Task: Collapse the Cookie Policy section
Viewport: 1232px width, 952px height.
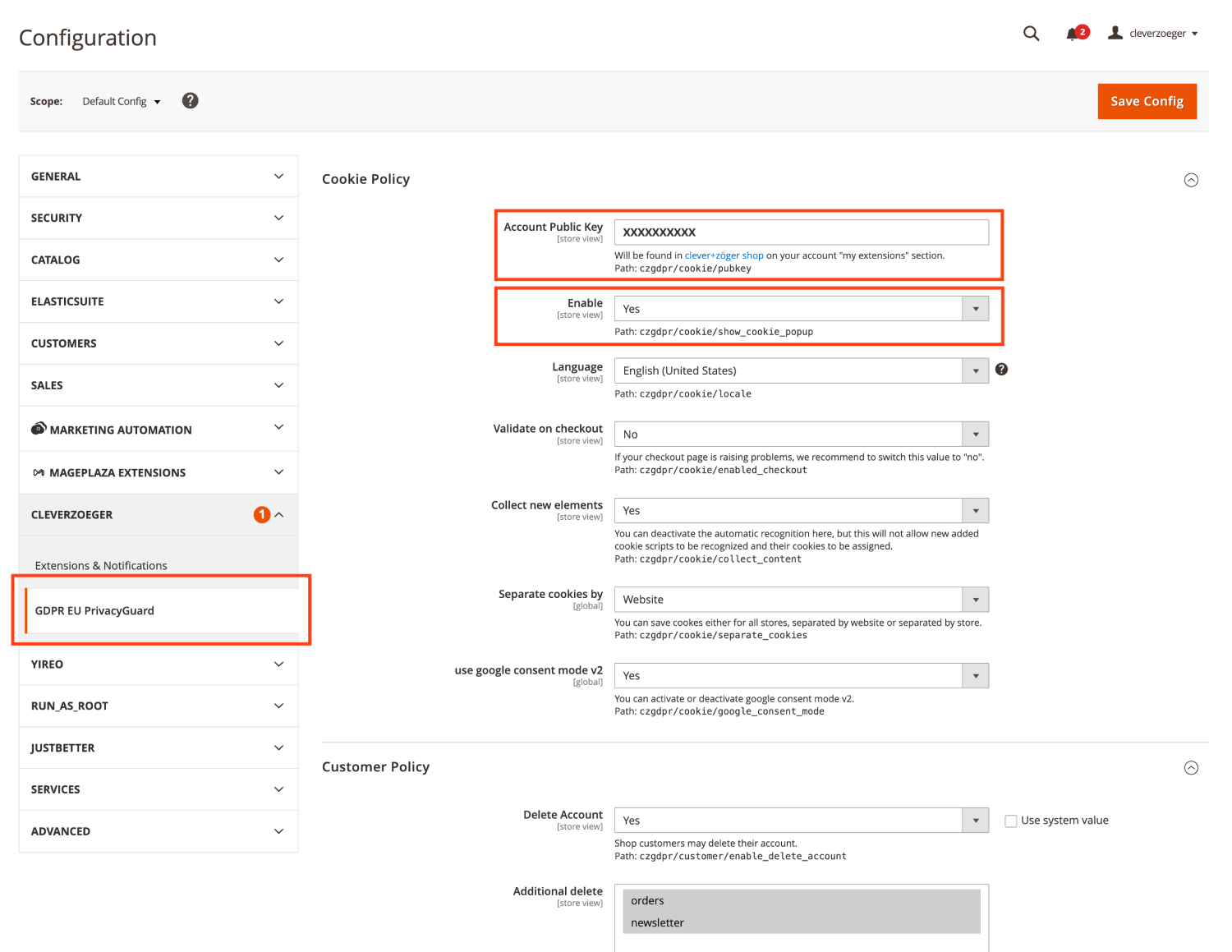Action: click(1191, 180)
